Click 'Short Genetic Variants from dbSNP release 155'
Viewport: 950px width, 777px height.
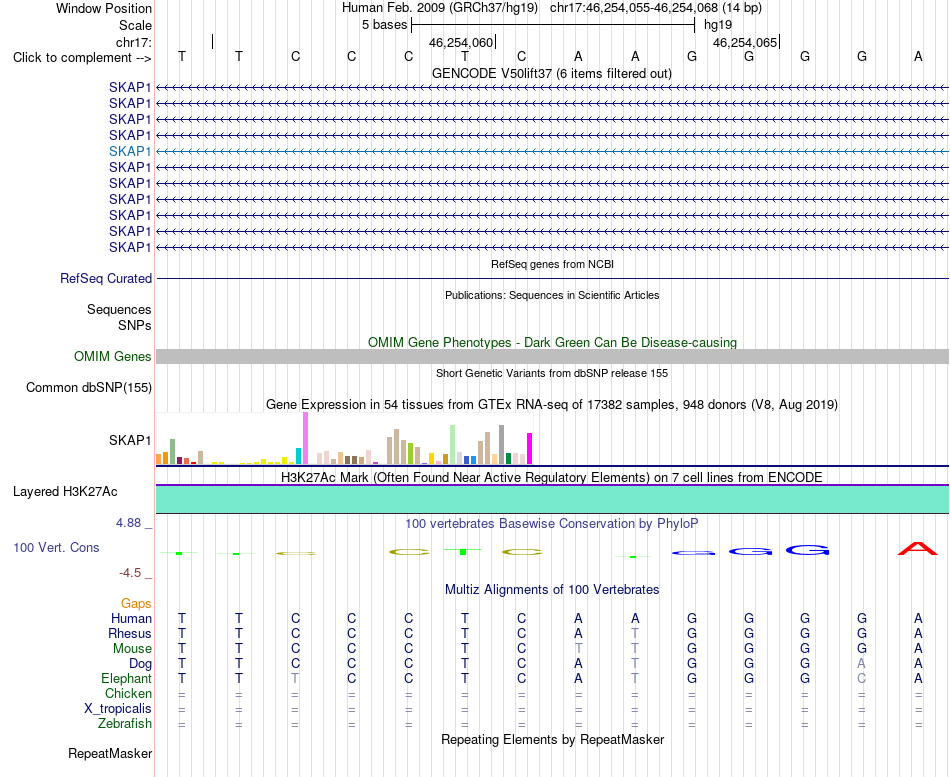click(x=552, y=373)
